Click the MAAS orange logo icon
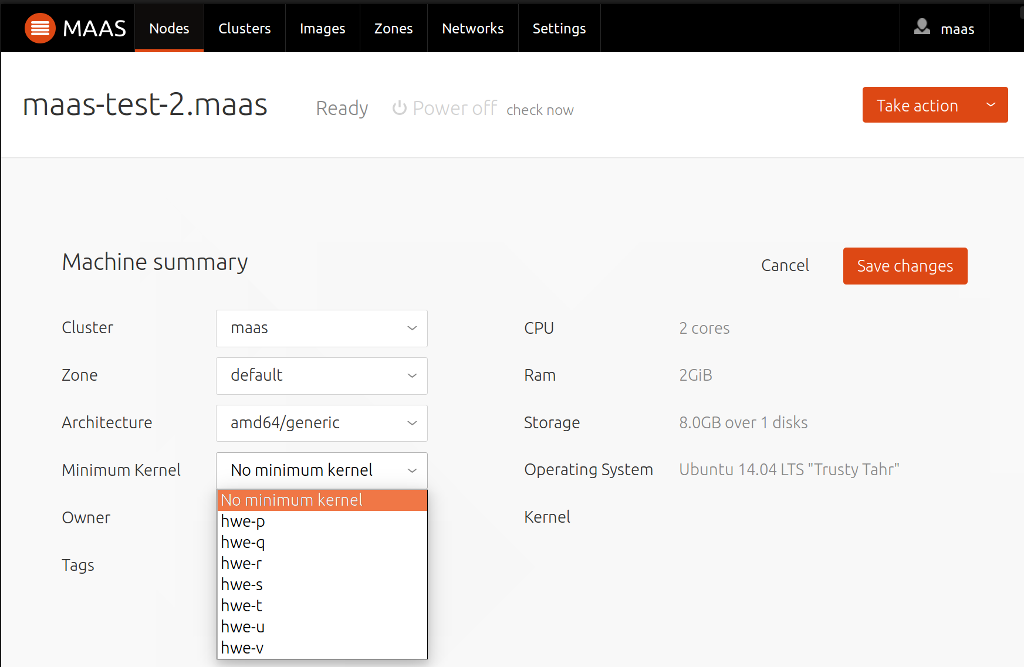This screenshot has height=667, width=1024. [x=40, y=28]
